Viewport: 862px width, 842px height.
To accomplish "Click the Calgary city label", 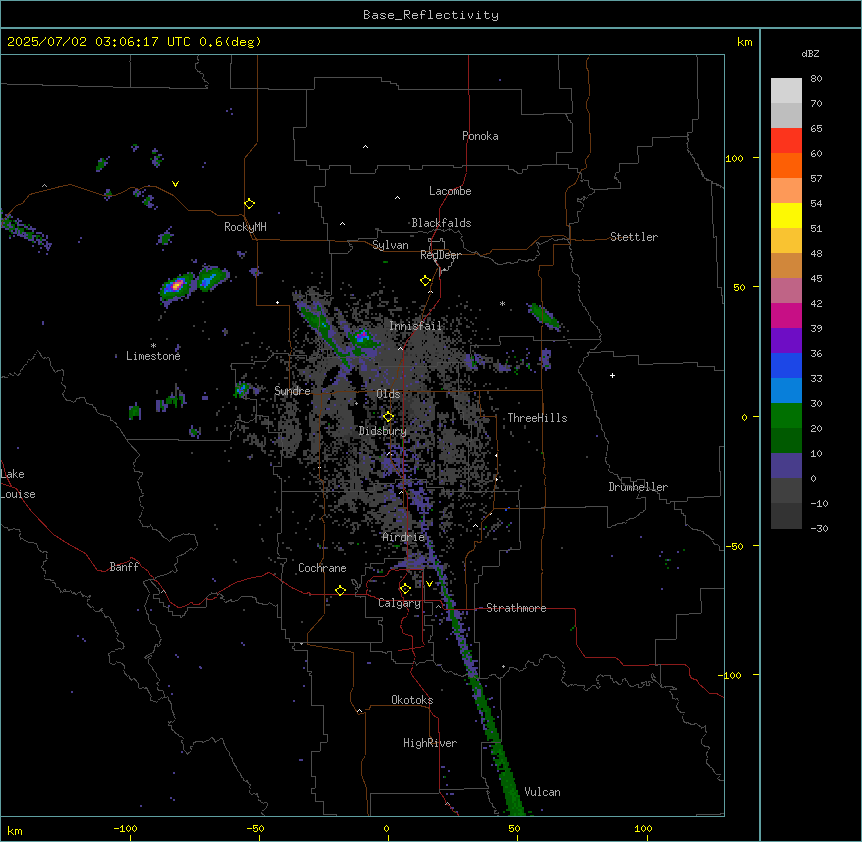I will pos(399,603).
